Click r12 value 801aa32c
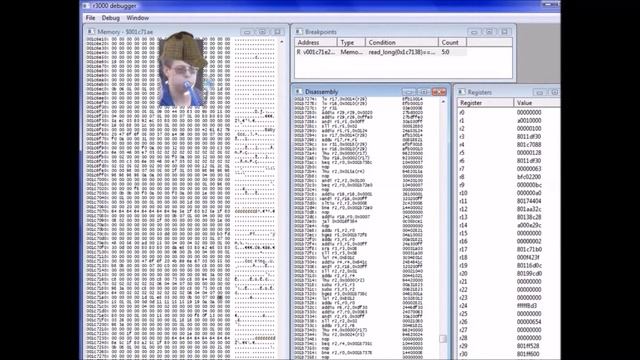 (x=529, y=209)
